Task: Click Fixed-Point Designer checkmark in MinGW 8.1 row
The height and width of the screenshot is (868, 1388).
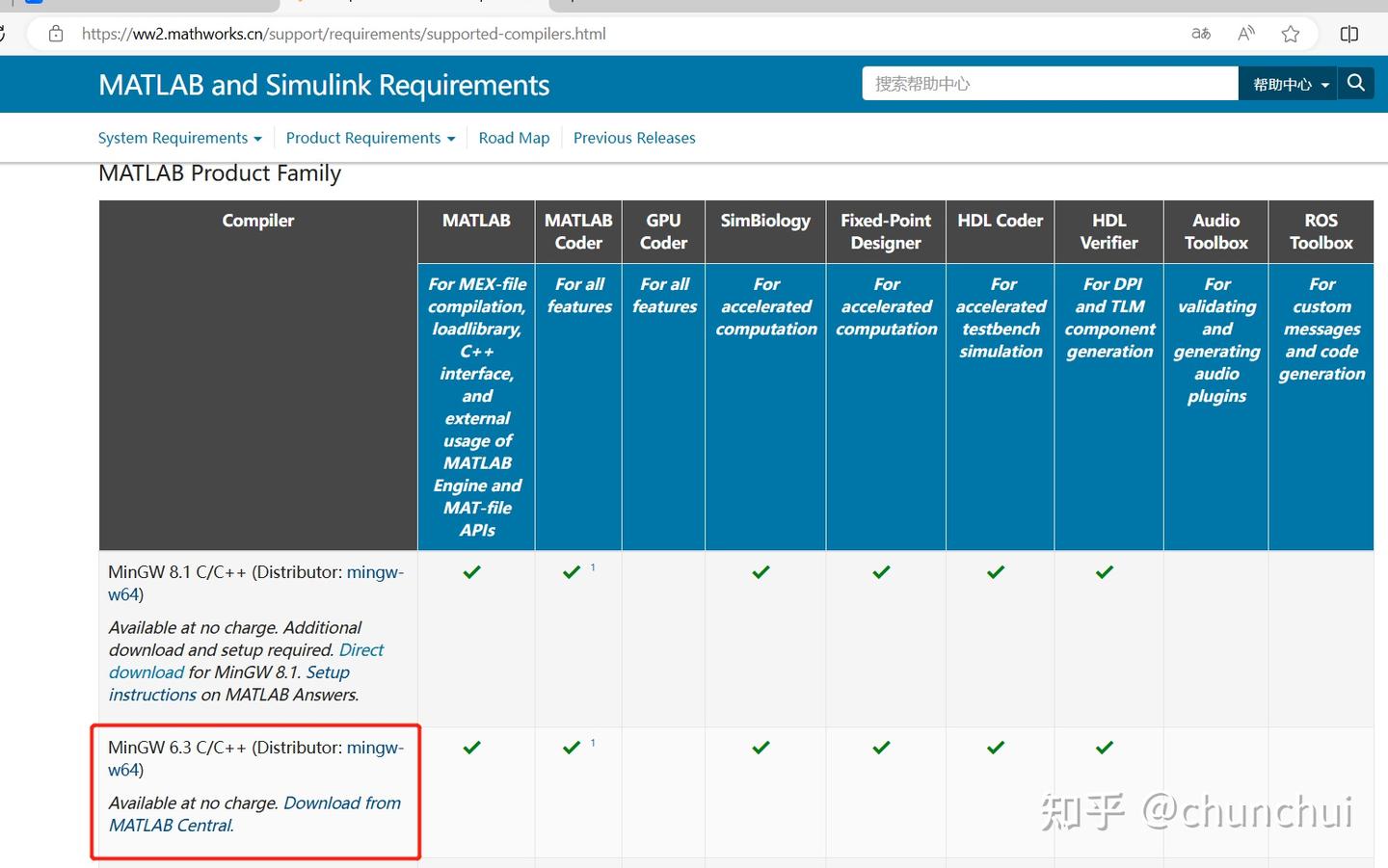Action: 881,572
